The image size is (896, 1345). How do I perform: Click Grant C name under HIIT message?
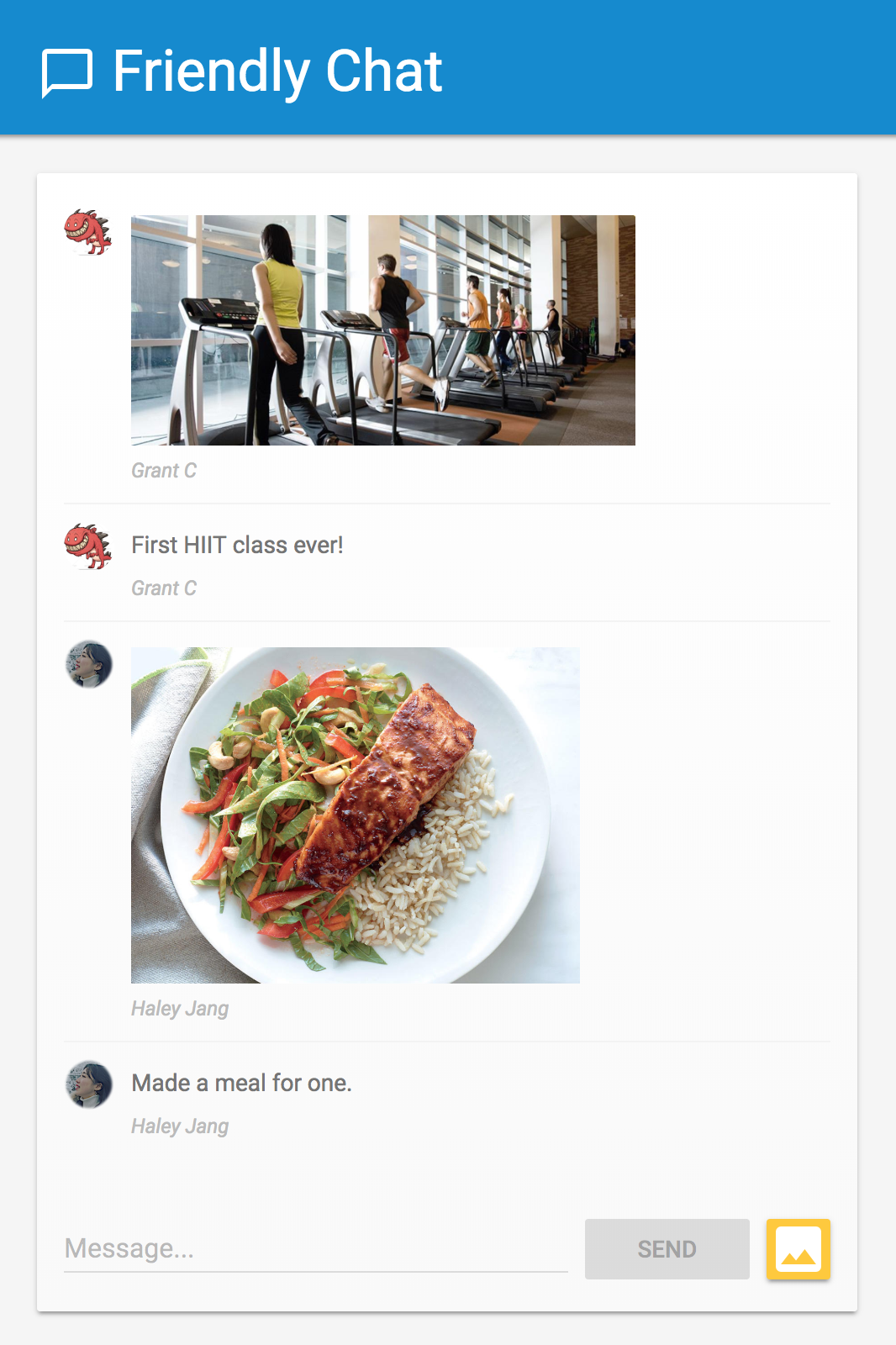tap(164, 588)
